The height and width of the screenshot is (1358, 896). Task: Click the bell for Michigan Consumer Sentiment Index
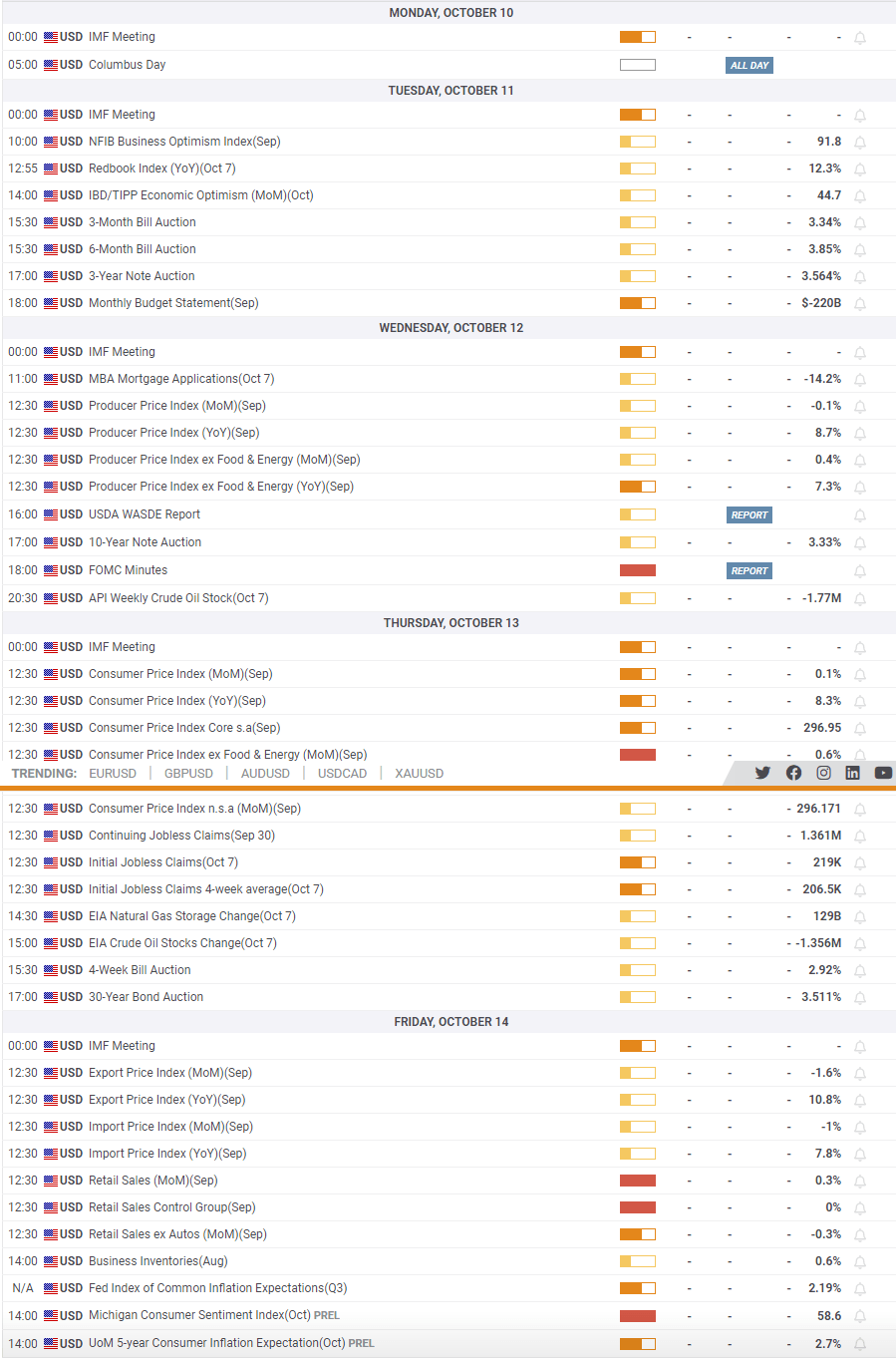(859, 1317)
